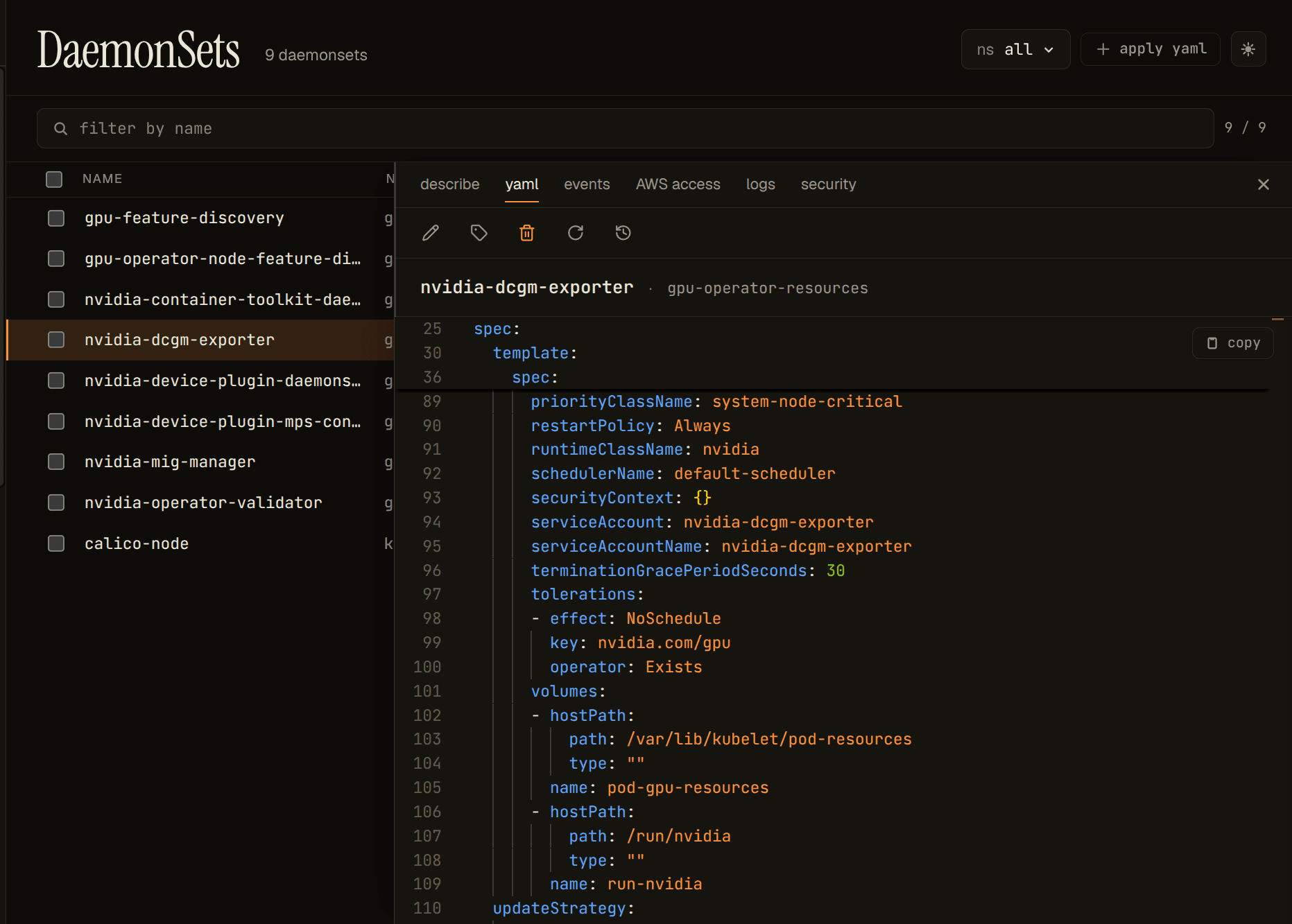Click the edit pencil icon

coord(431,233)
